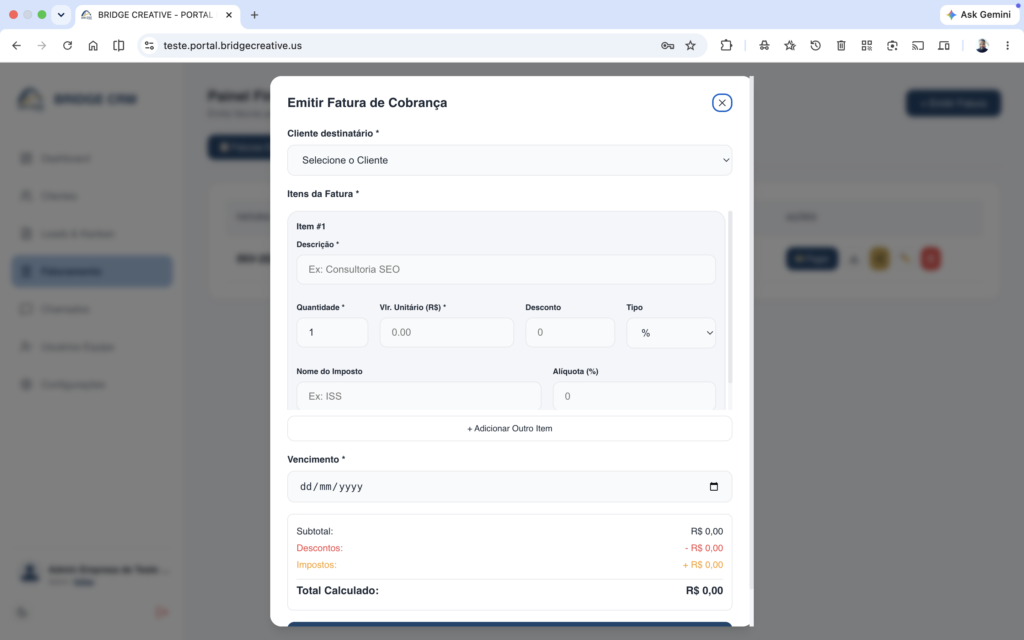Click the devices responsive view icon

tap(944, 46)
